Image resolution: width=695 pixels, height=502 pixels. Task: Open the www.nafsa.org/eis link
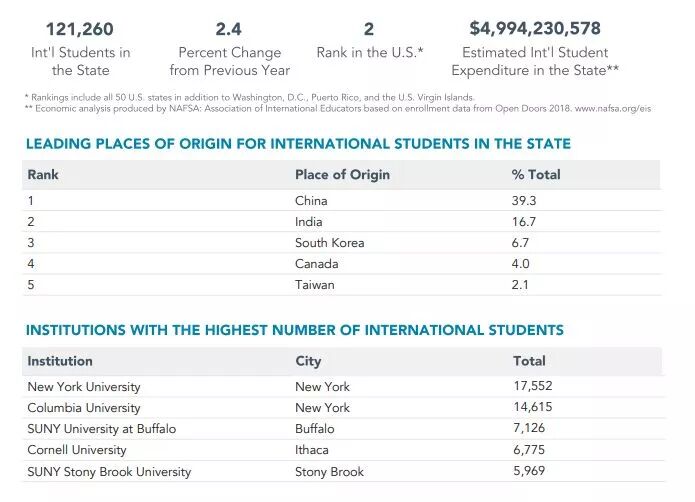click(x=613, y=109)
